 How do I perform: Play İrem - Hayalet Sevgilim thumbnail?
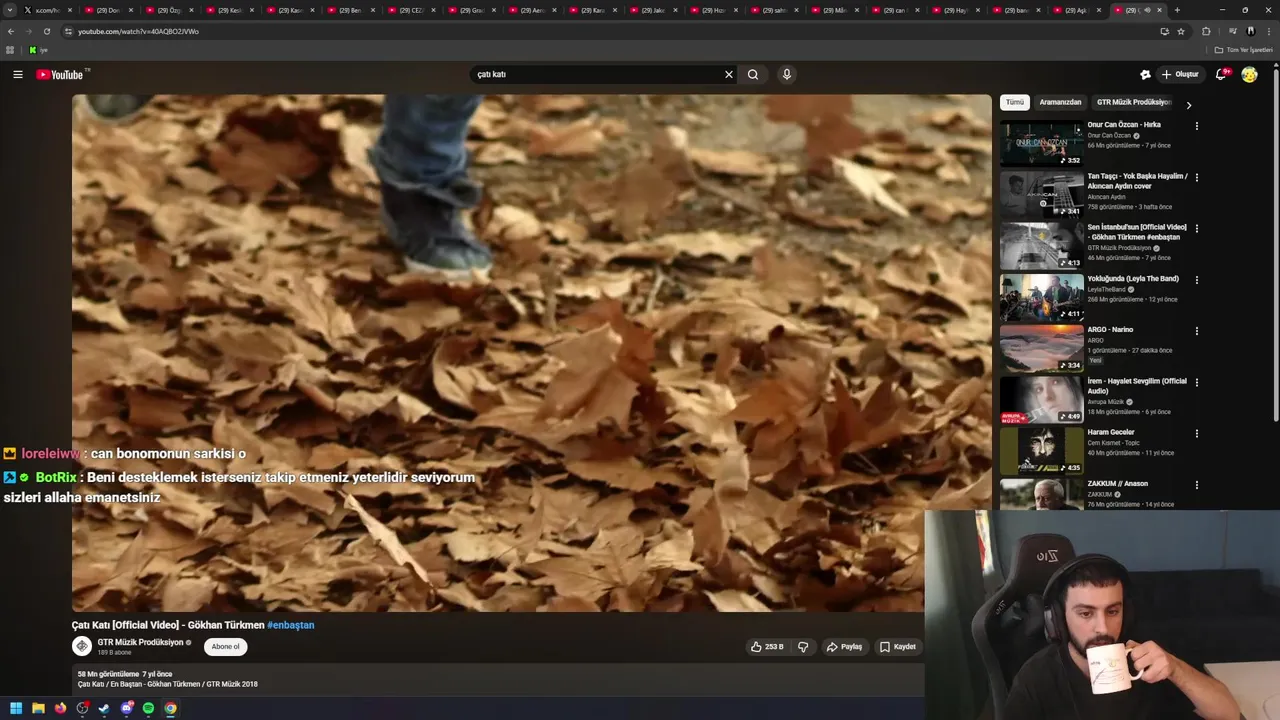pyautogui.click(x=1041, y=399)
